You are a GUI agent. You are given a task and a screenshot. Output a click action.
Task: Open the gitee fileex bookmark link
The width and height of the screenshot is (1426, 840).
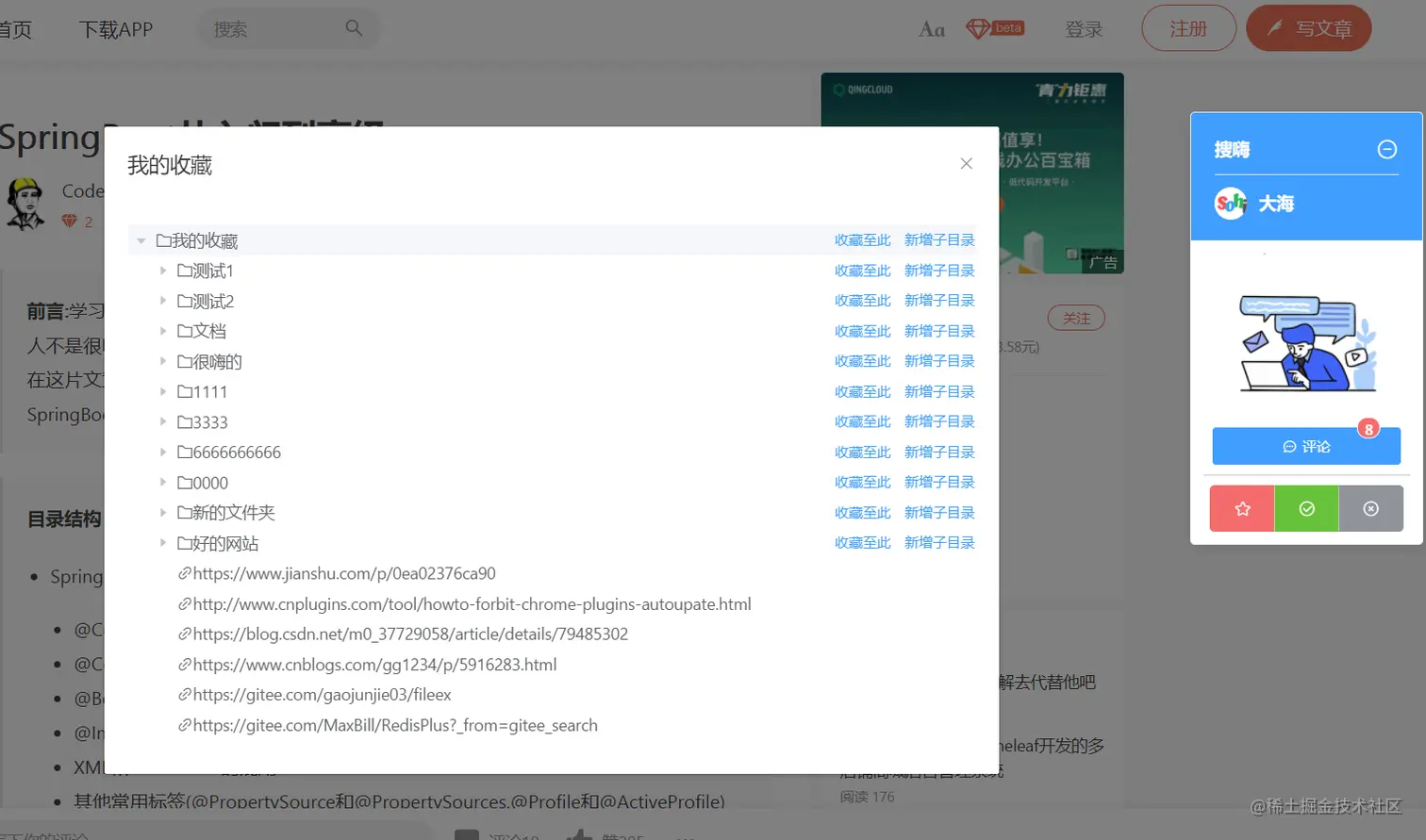314,695
